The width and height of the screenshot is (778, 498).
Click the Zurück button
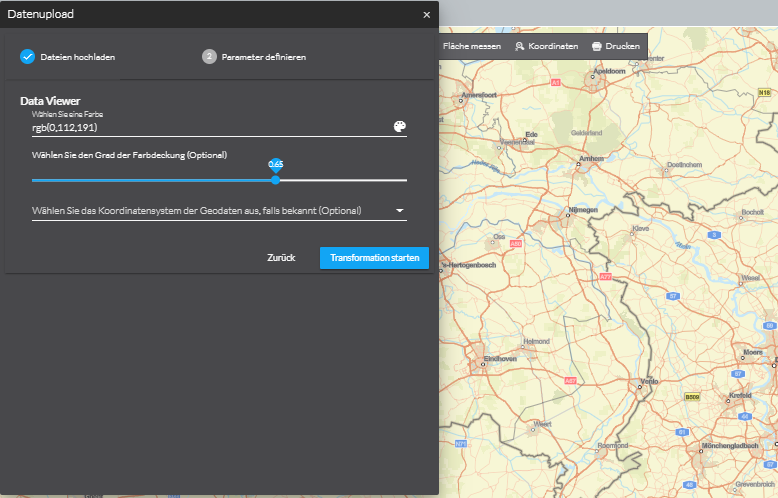(281, 258)
